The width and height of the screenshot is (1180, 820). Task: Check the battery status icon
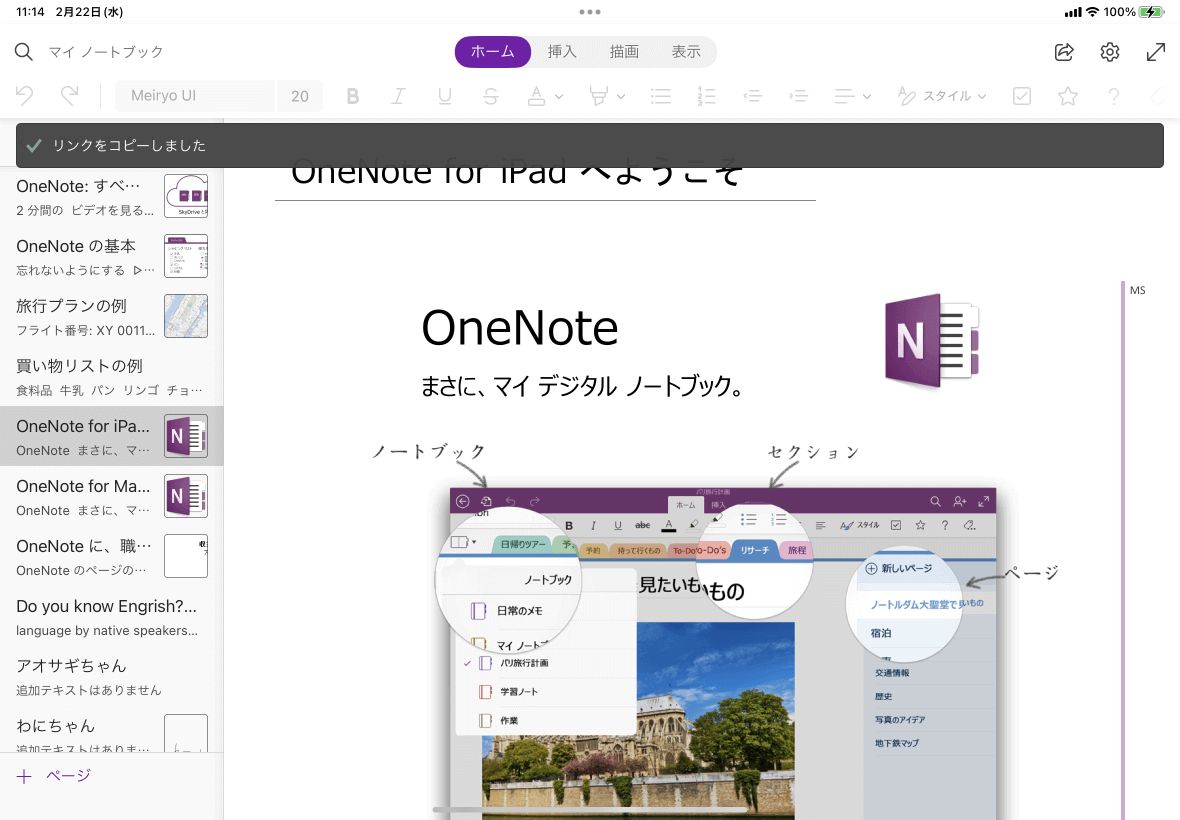pyautogui.click(x=1151, y=12)
